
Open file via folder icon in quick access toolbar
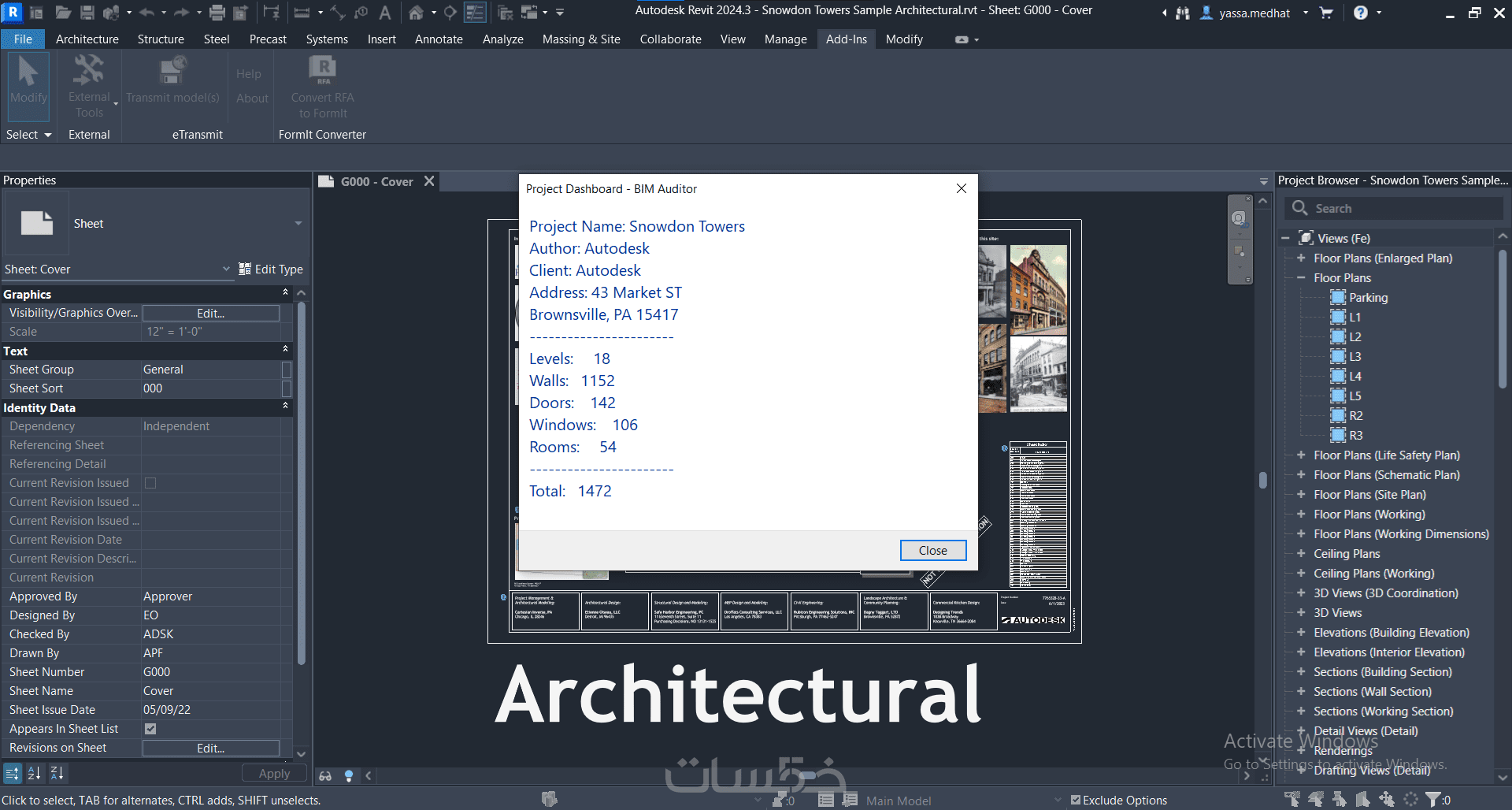click(x=63, y=13)
